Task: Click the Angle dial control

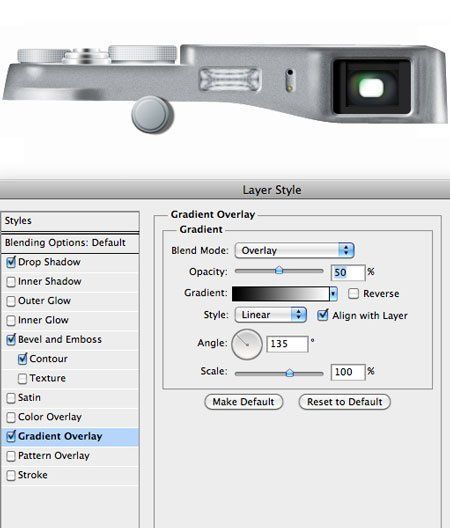Action: [x=247, y=344]
